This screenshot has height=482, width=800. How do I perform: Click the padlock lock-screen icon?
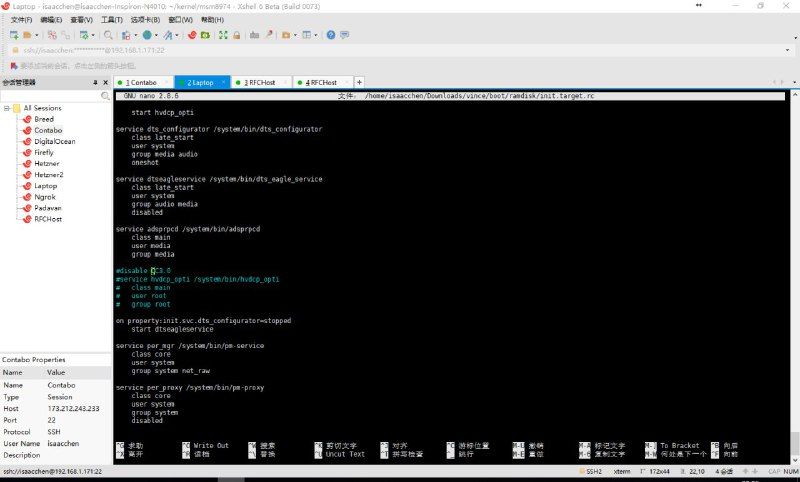pos(236,35)
